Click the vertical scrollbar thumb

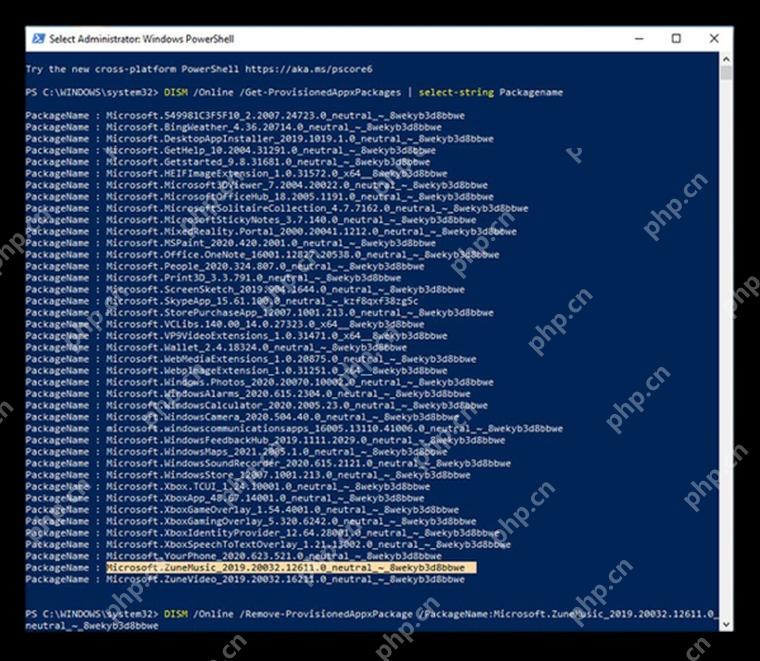(x=726, y=74)
